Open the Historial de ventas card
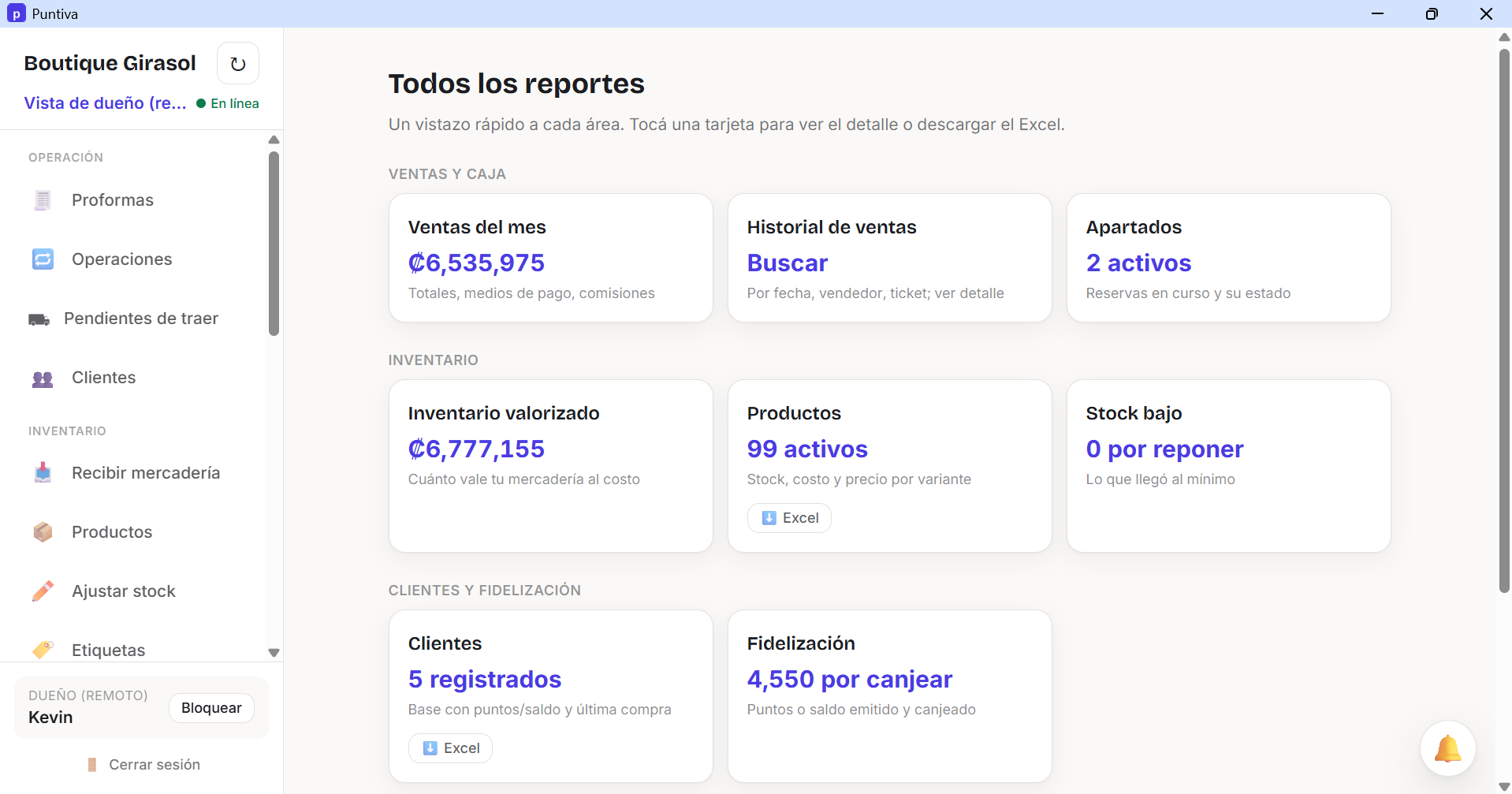 [x=890, y=258]
